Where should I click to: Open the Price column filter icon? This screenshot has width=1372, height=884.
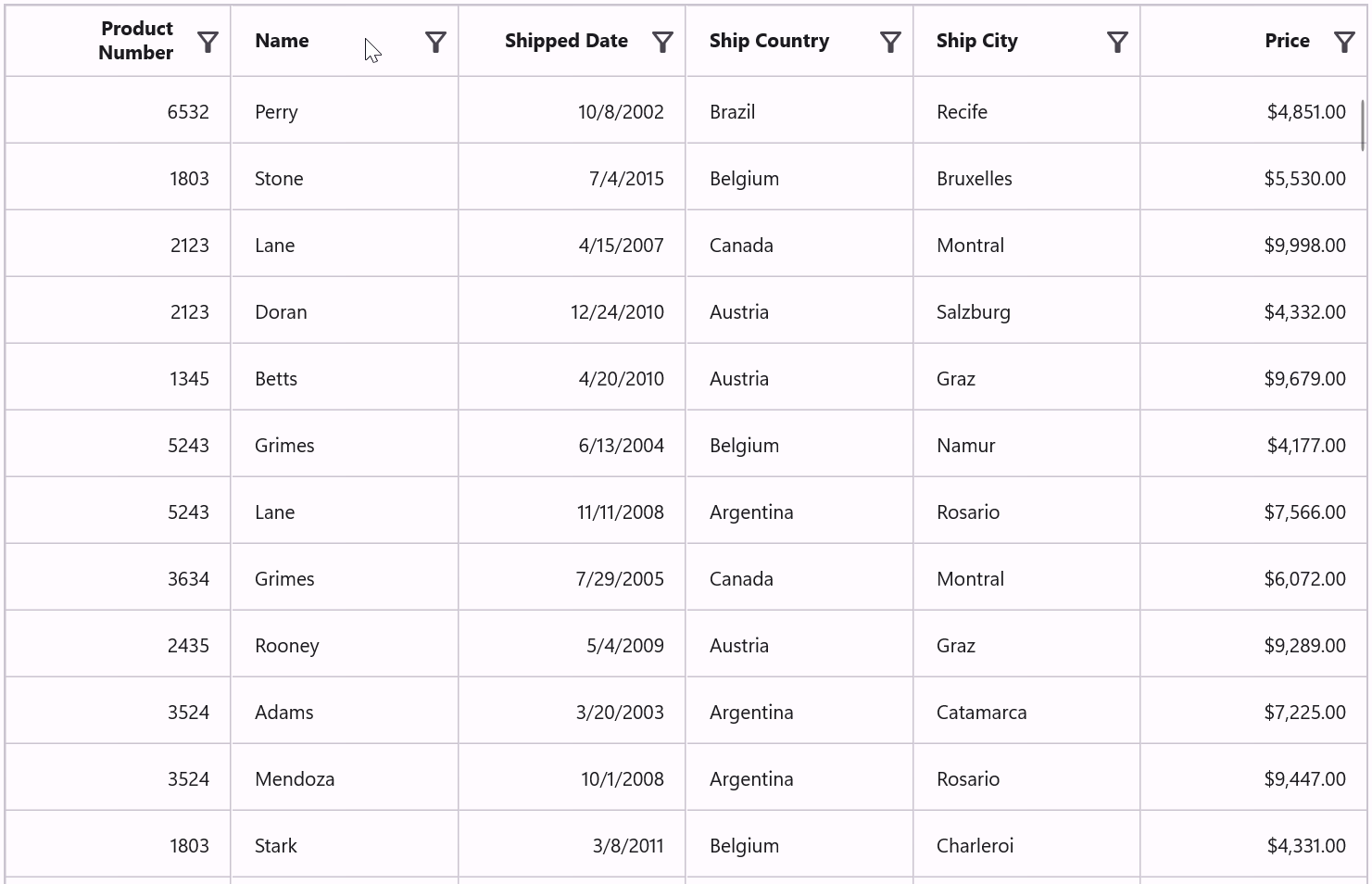coord(1344,42)
